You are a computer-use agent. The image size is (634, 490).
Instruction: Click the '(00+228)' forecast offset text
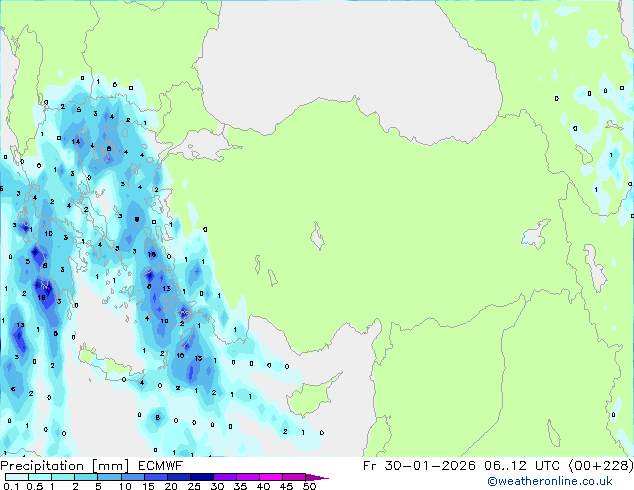(601, 466)
